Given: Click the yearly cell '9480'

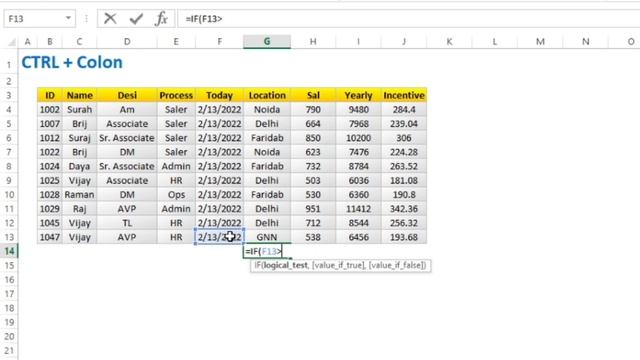Looking at the screenshot, I should coord(358,109).
